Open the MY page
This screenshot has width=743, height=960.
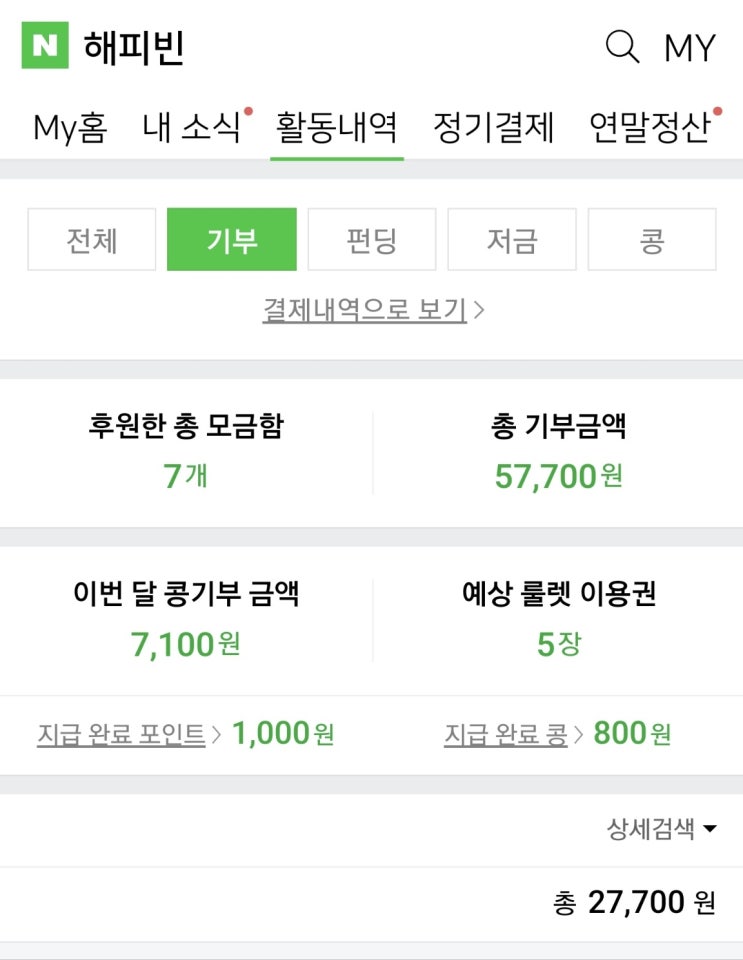click(x=690, y=47)
